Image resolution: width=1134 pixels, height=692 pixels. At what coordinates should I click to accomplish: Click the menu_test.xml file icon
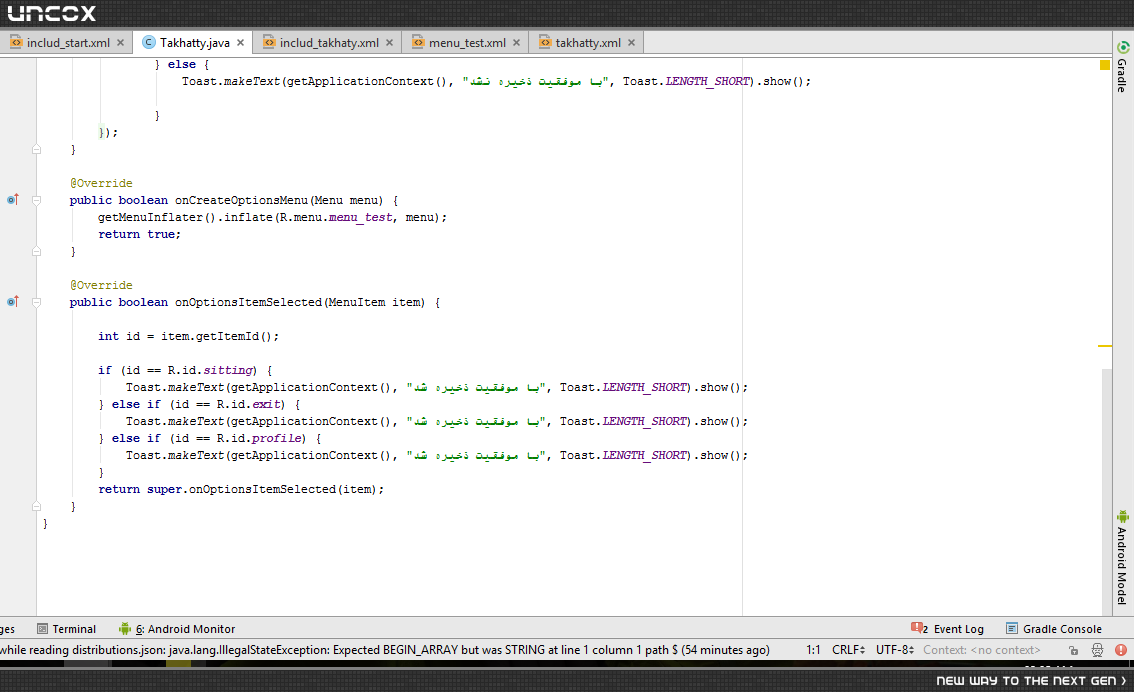tap(418, 43)
